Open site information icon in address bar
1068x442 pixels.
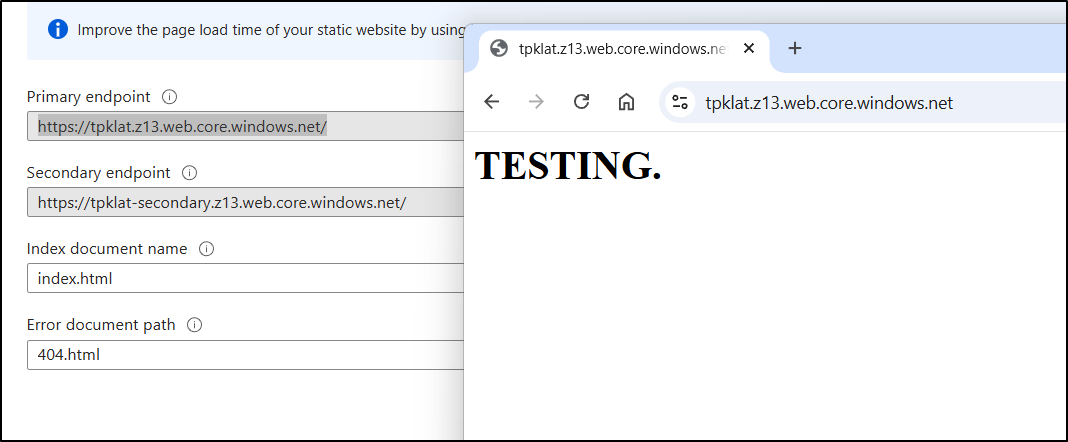(681, 102)
